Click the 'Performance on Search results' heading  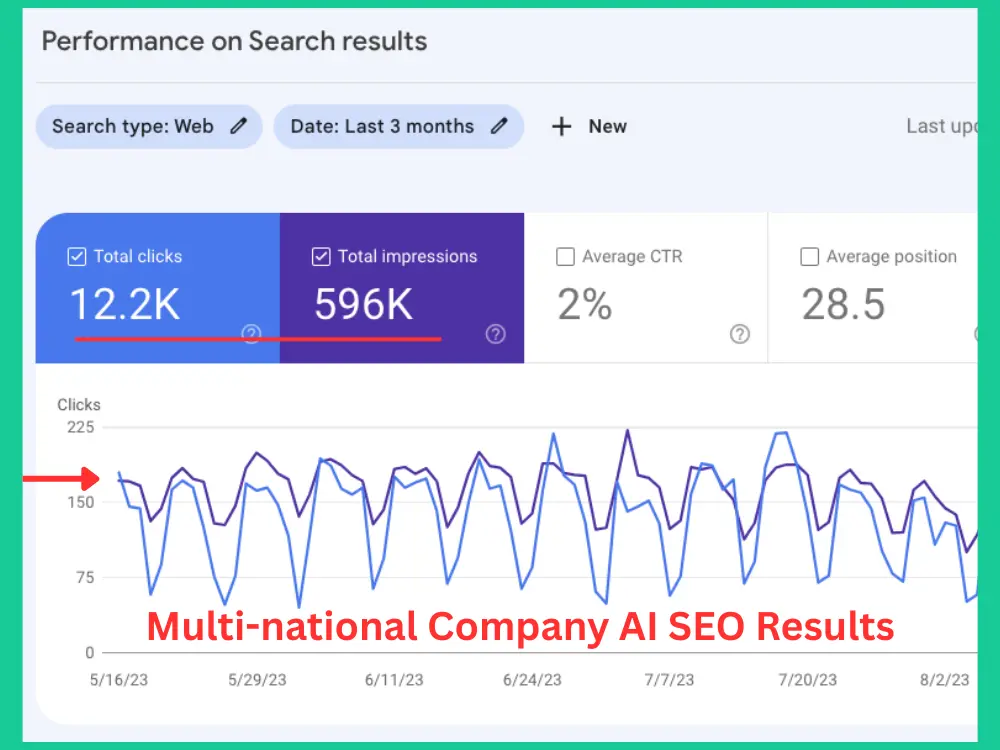tap(234, 42)
